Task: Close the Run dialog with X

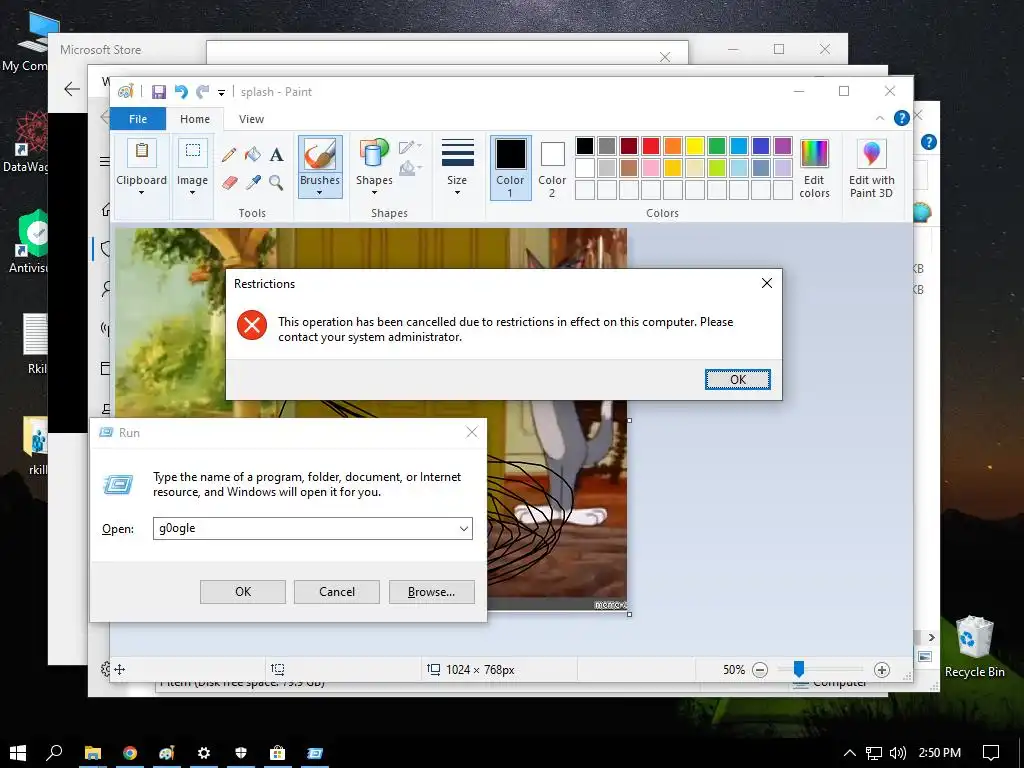Action: pos(472,432)
